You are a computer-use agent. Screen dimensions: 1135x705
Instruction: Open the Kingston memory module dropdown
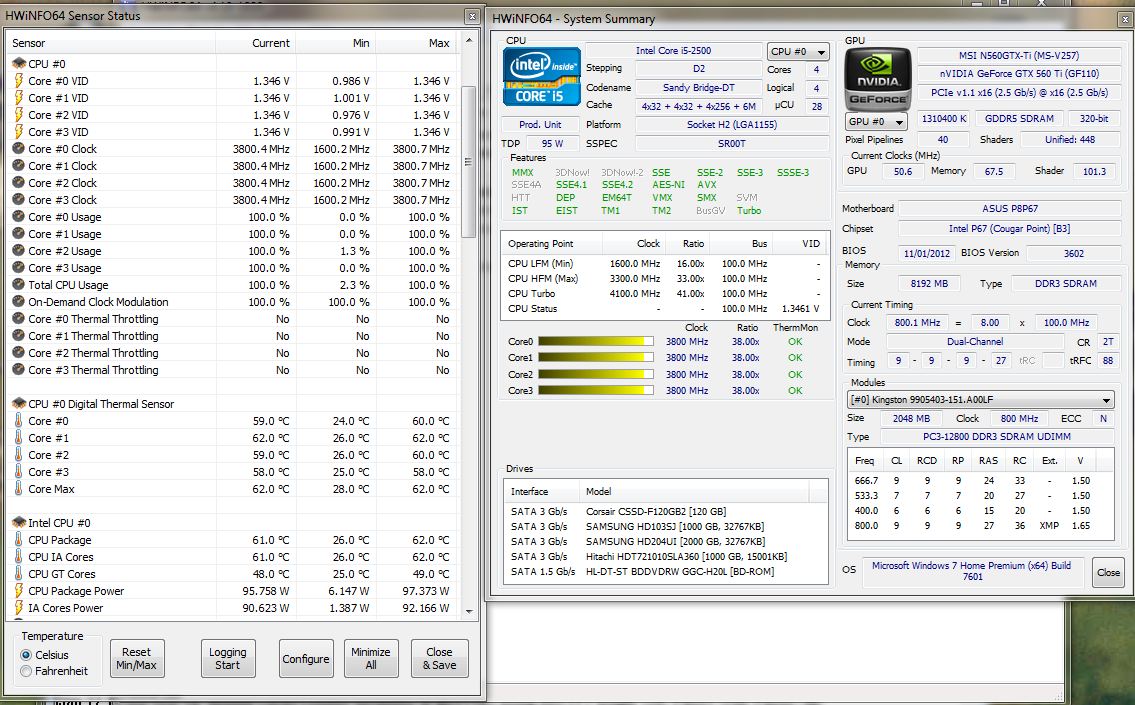tap(981, 400)
